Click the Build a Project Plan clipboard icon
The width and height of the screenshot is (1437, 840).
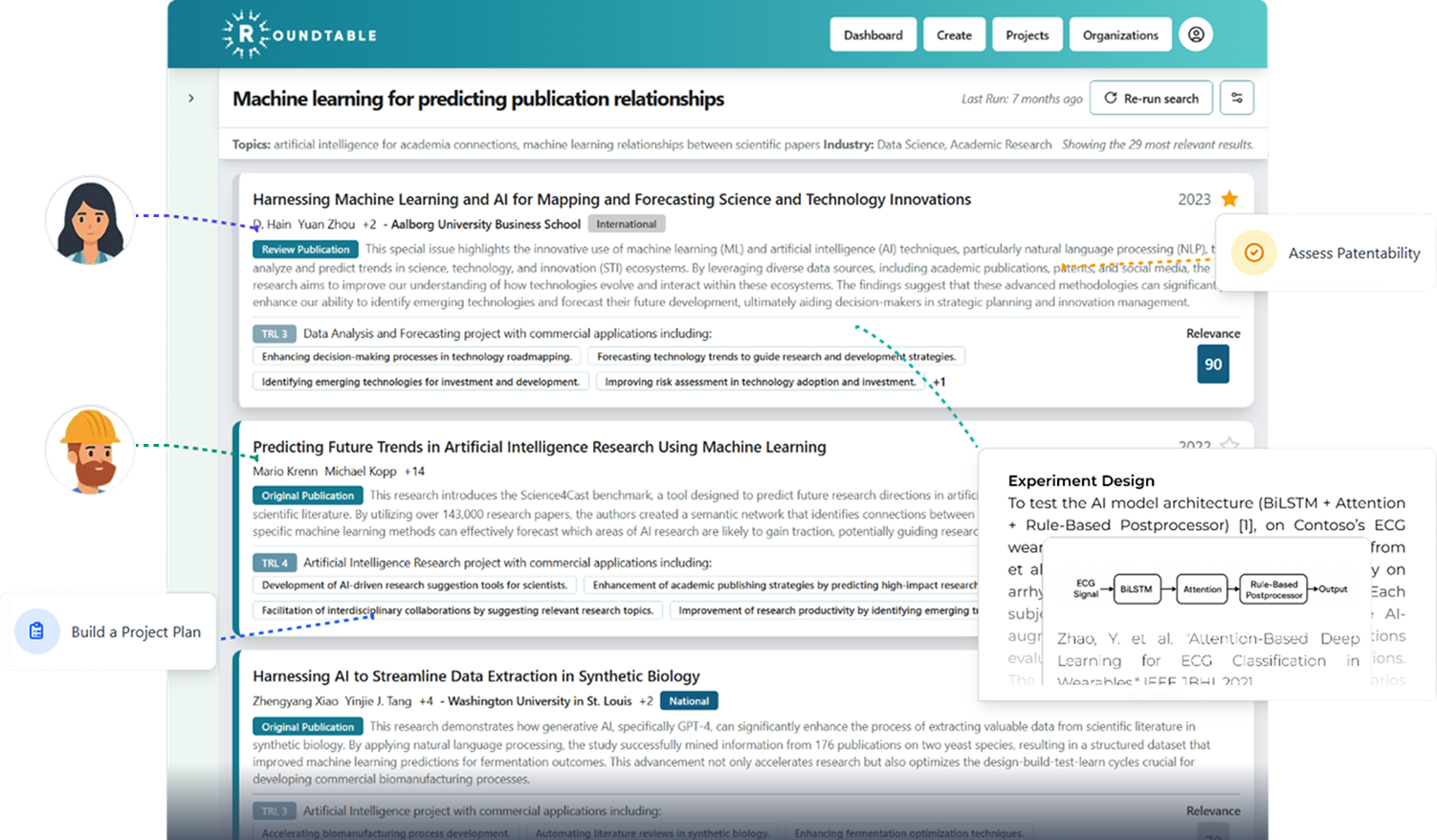[x=37, y=631]
